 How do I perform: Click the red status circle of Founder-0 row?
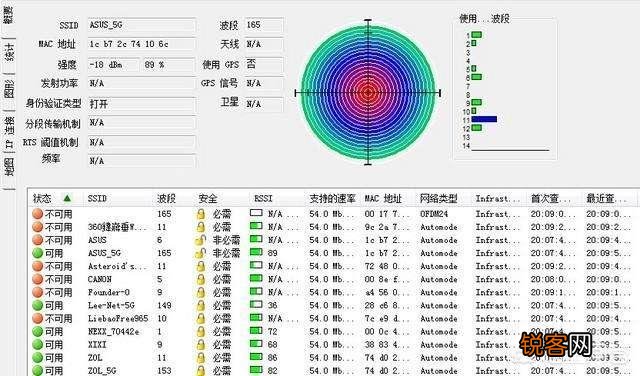pyautogui.click(x=38, y=292)
